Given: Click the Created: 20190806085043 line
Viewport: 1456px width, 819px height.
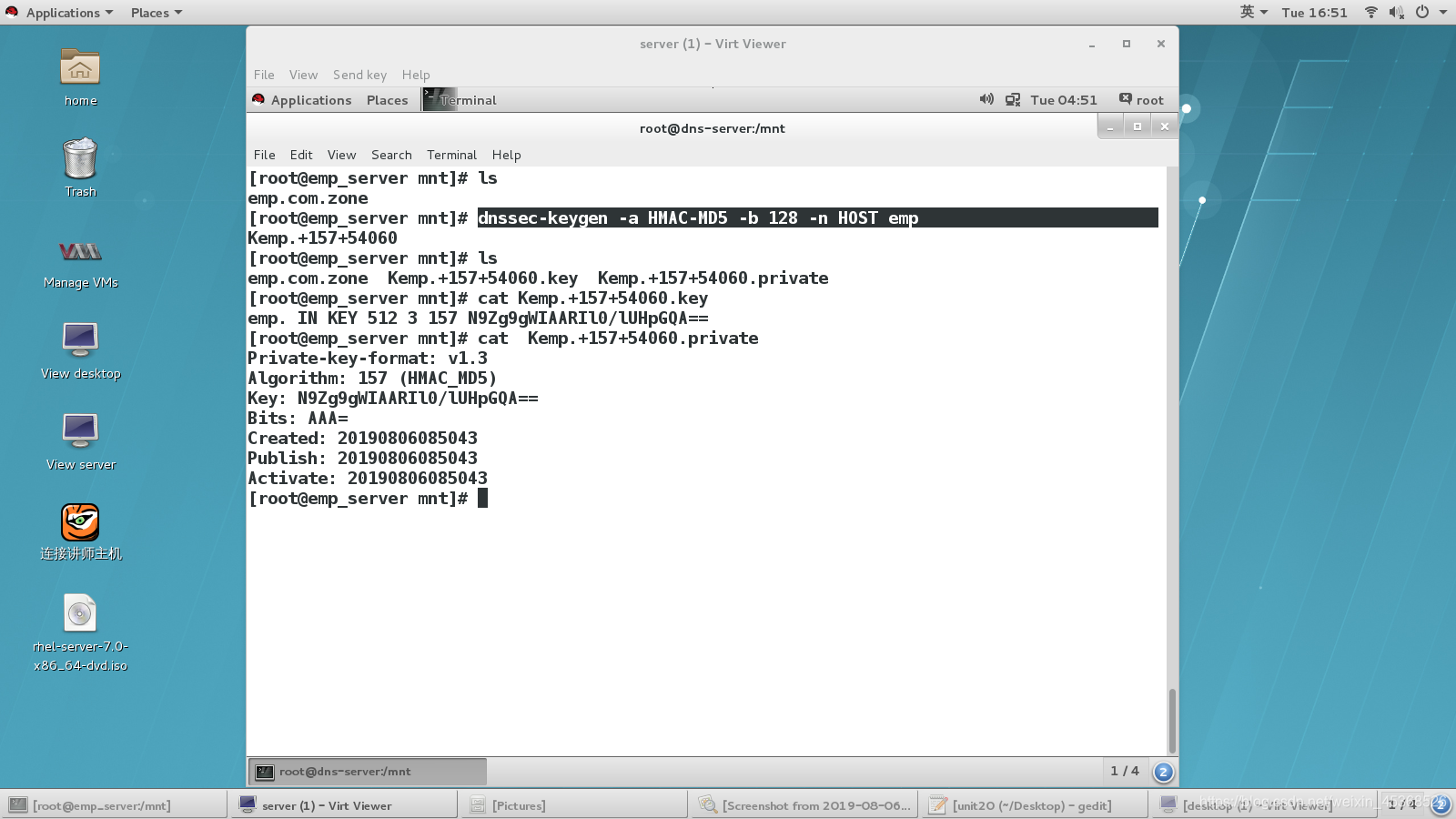Looking at the screenshot, I should click(x=362, y=438).
